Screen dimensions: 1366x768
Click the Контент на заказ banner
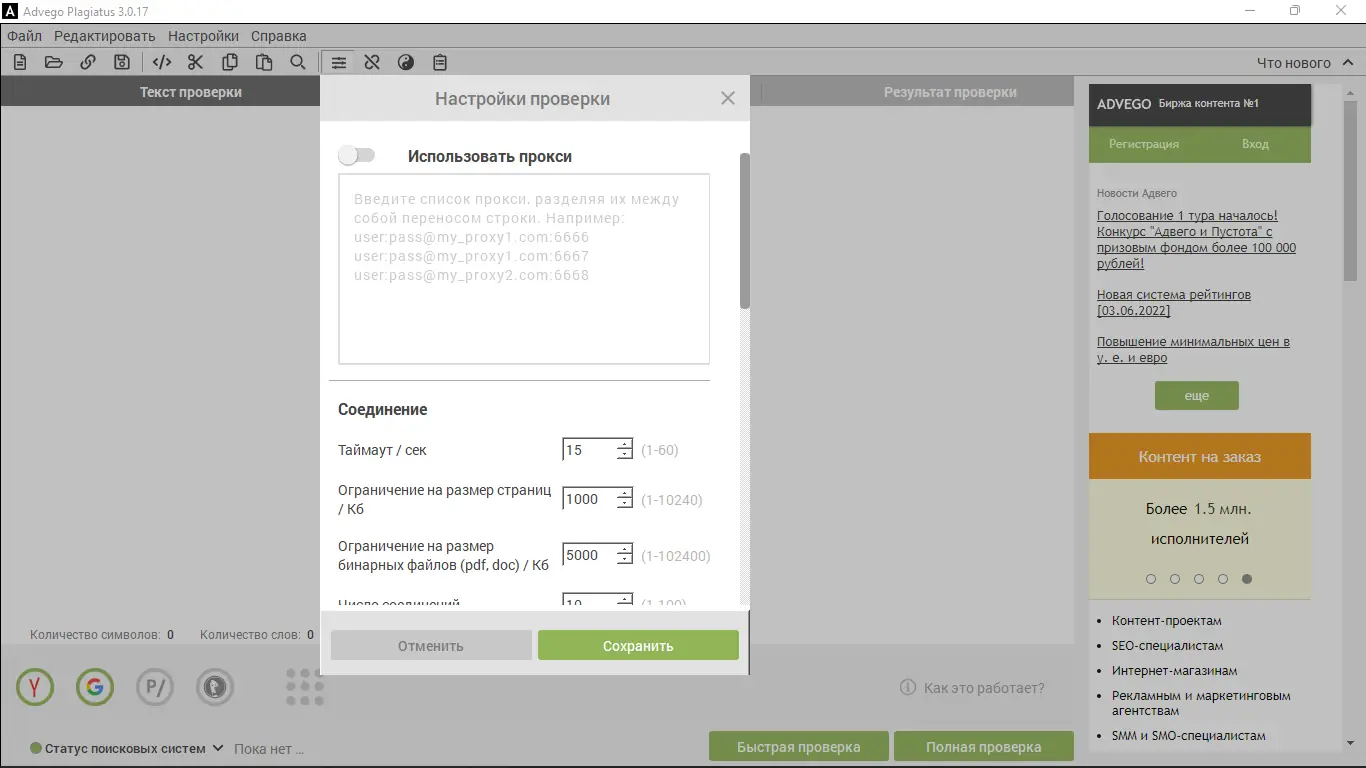[x=1200, y=456]
